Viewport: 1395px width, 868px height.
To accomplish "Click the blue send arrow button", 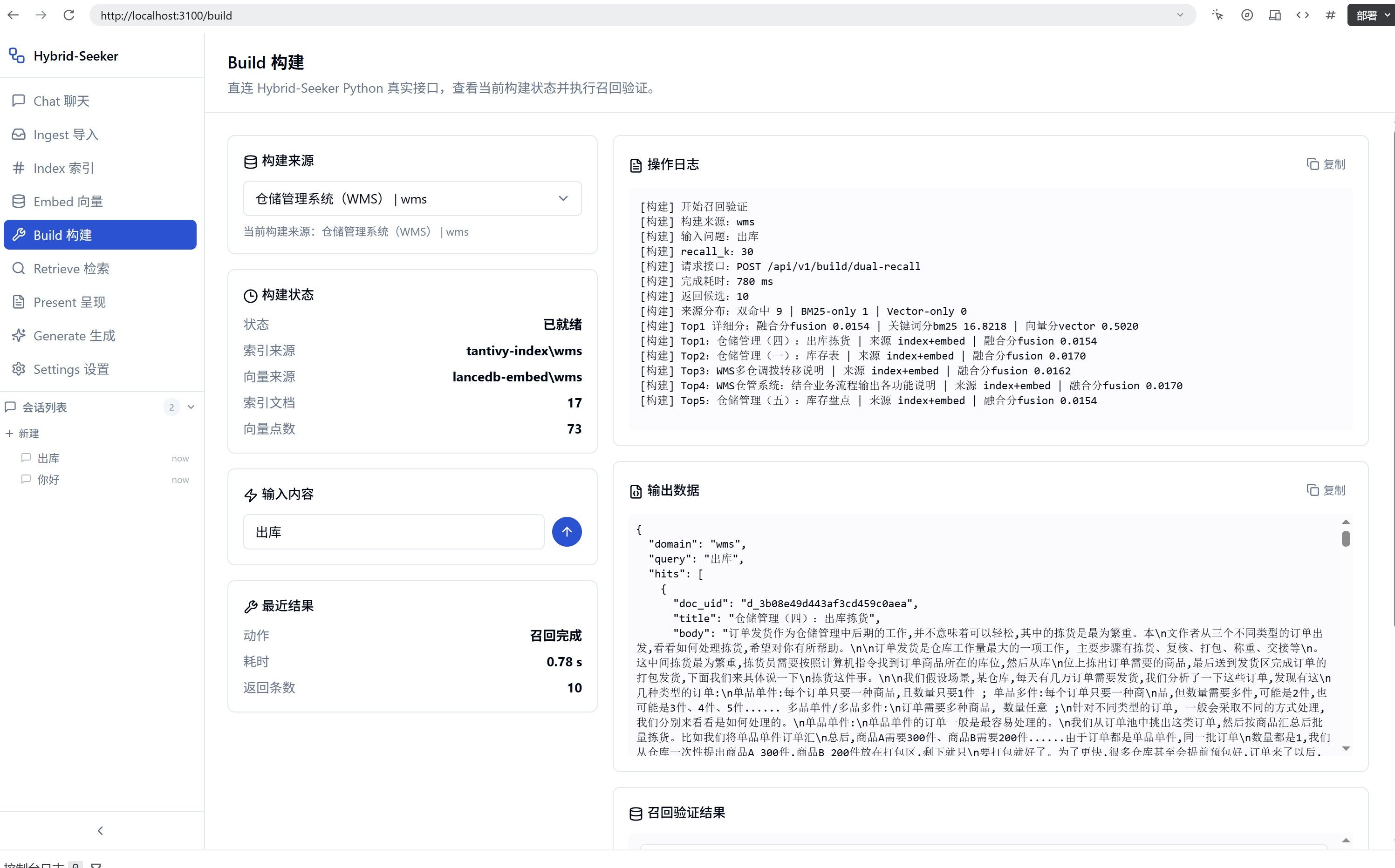I will click(566, 532).
